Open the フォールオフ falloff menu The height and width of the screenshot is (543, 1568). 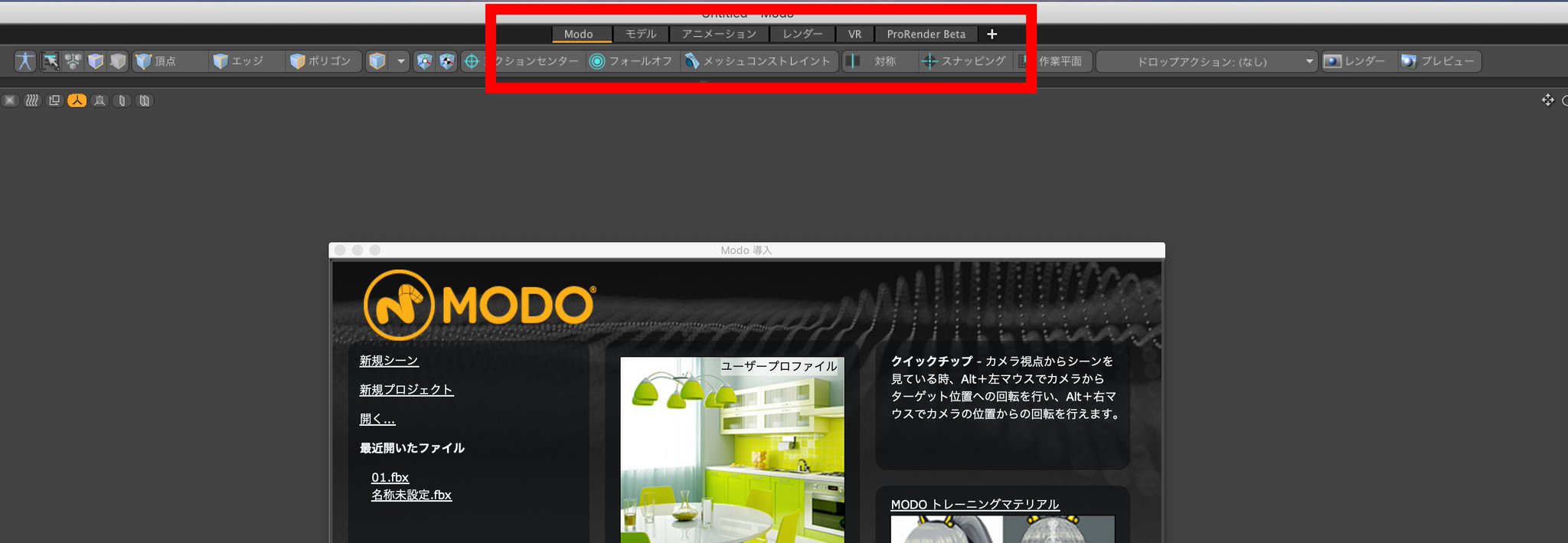coord(632,61)
